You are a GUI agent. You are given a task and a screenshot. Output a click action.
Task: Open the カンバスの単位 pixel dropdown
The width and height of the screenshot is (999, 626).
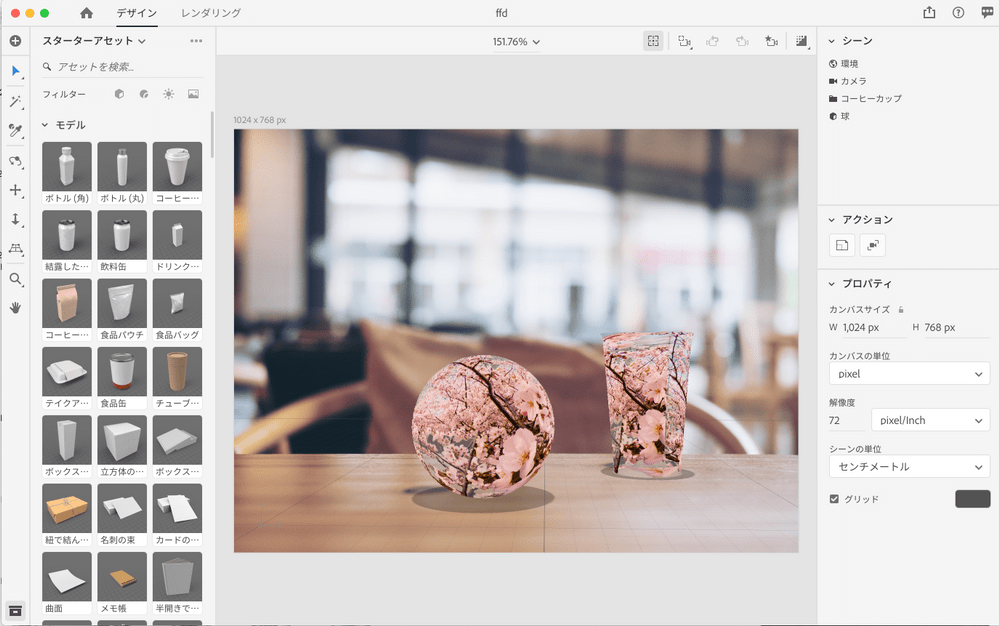(x=909, y=374)
